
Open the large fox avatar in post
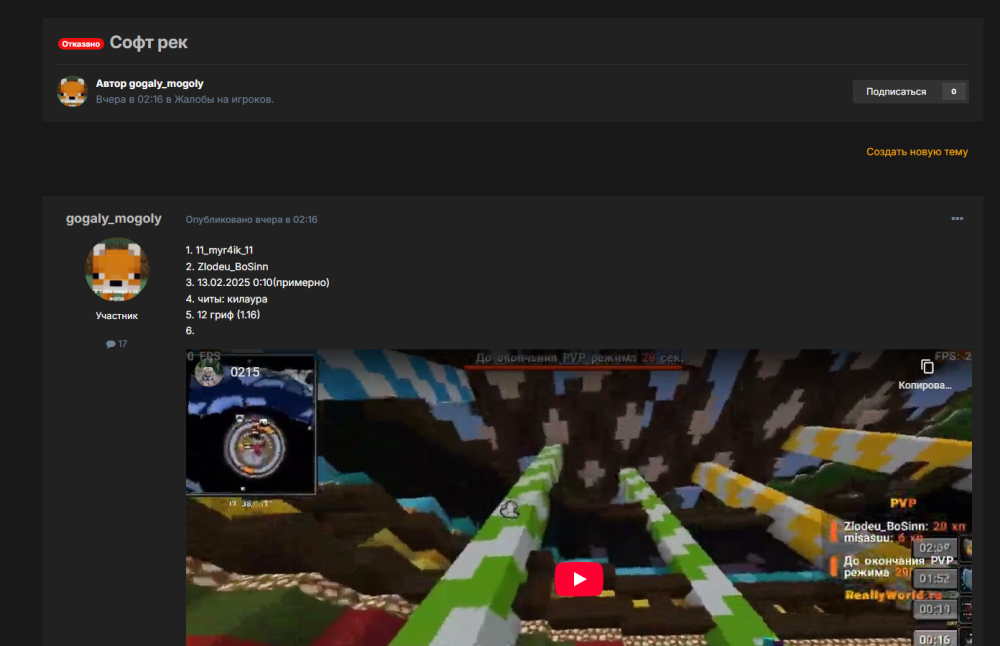(x=117, y=269)
